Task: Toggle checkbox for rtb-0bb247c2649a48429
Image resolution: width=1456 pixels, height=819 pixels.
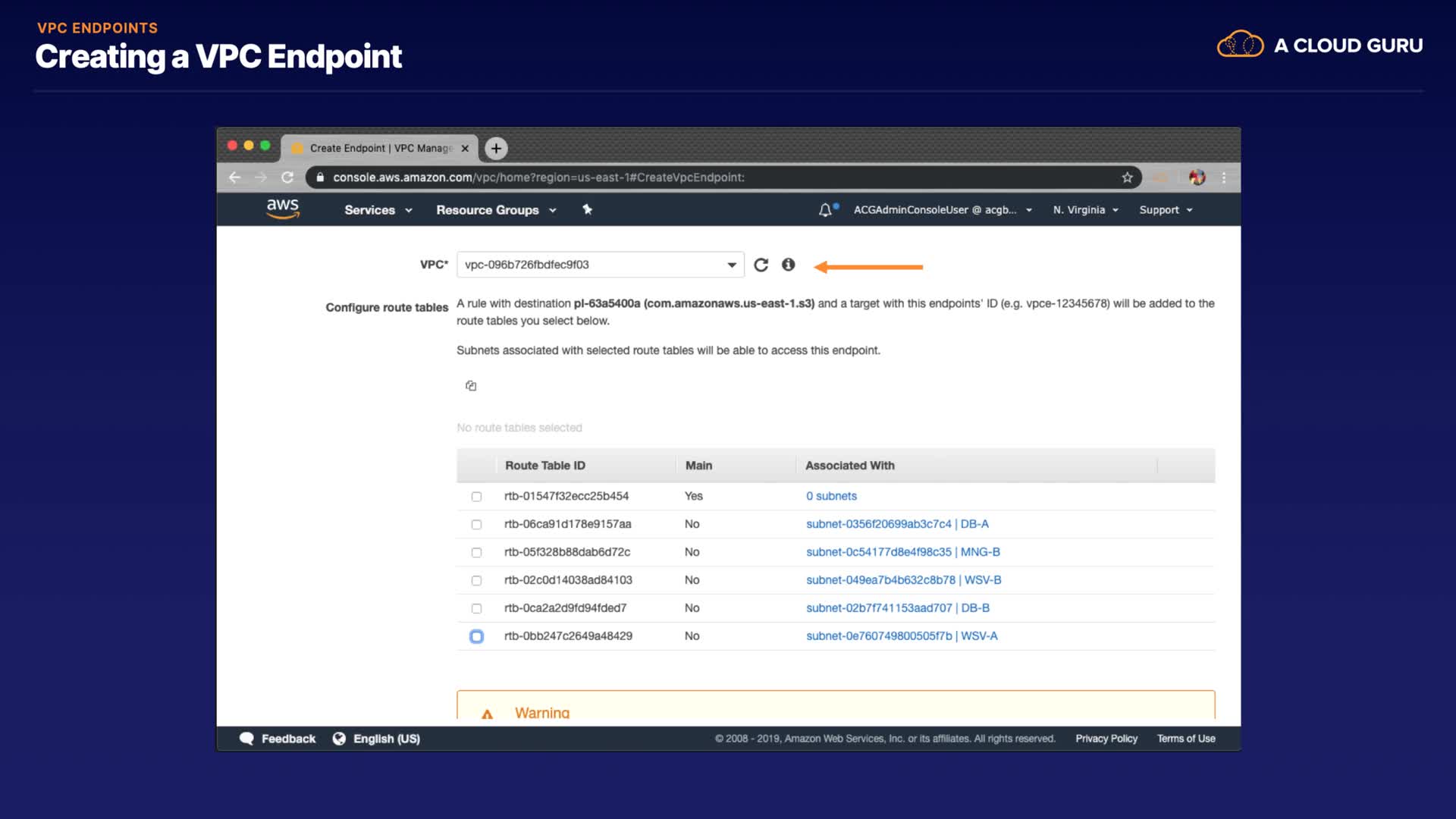Action: (476, 636)
